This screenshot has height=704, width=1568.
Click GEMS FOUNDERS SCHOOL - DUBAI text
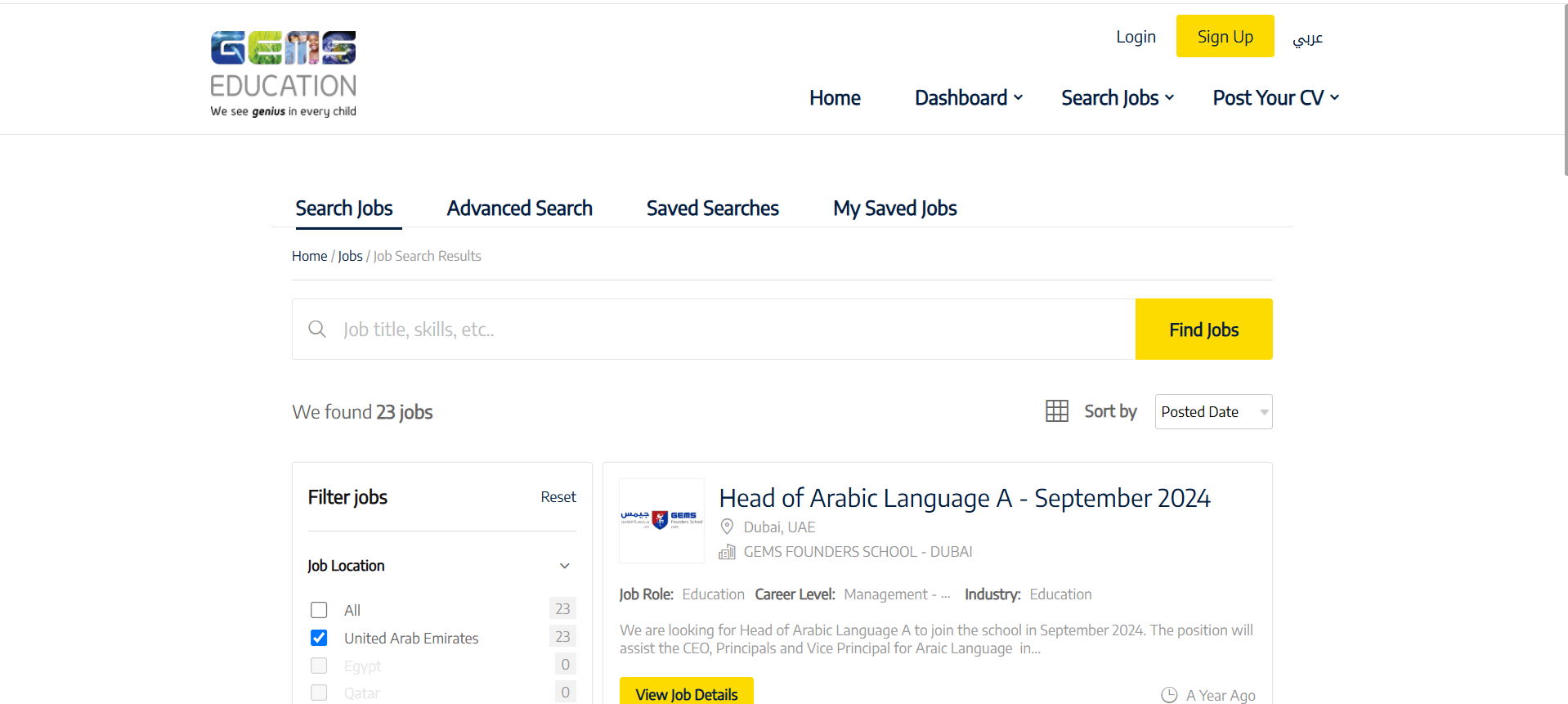point(858,552)
